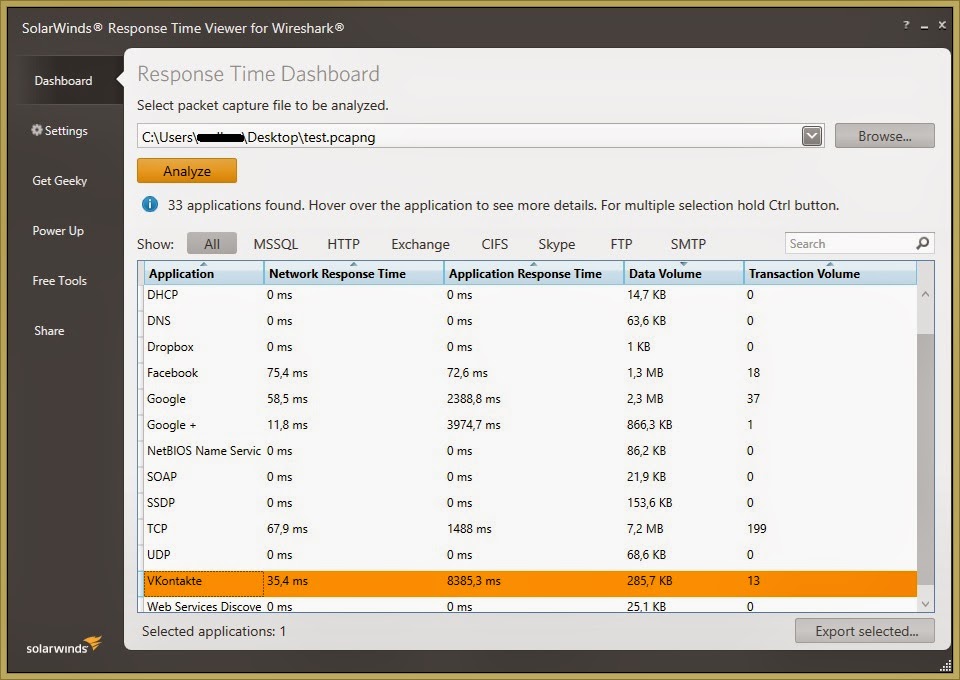Sort by Transaction Volume column
The height and width of the screenshot is (680, 960).
[830, 273]
